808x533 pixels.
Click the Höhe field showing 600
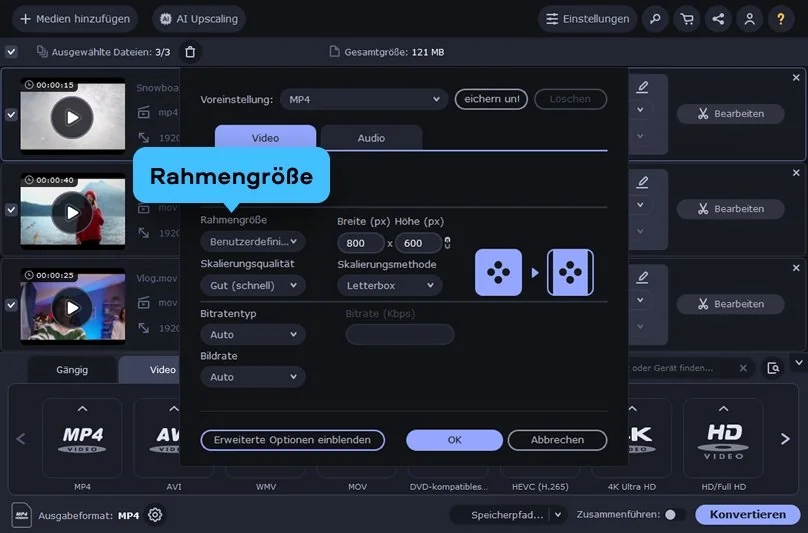click(418, 243)
